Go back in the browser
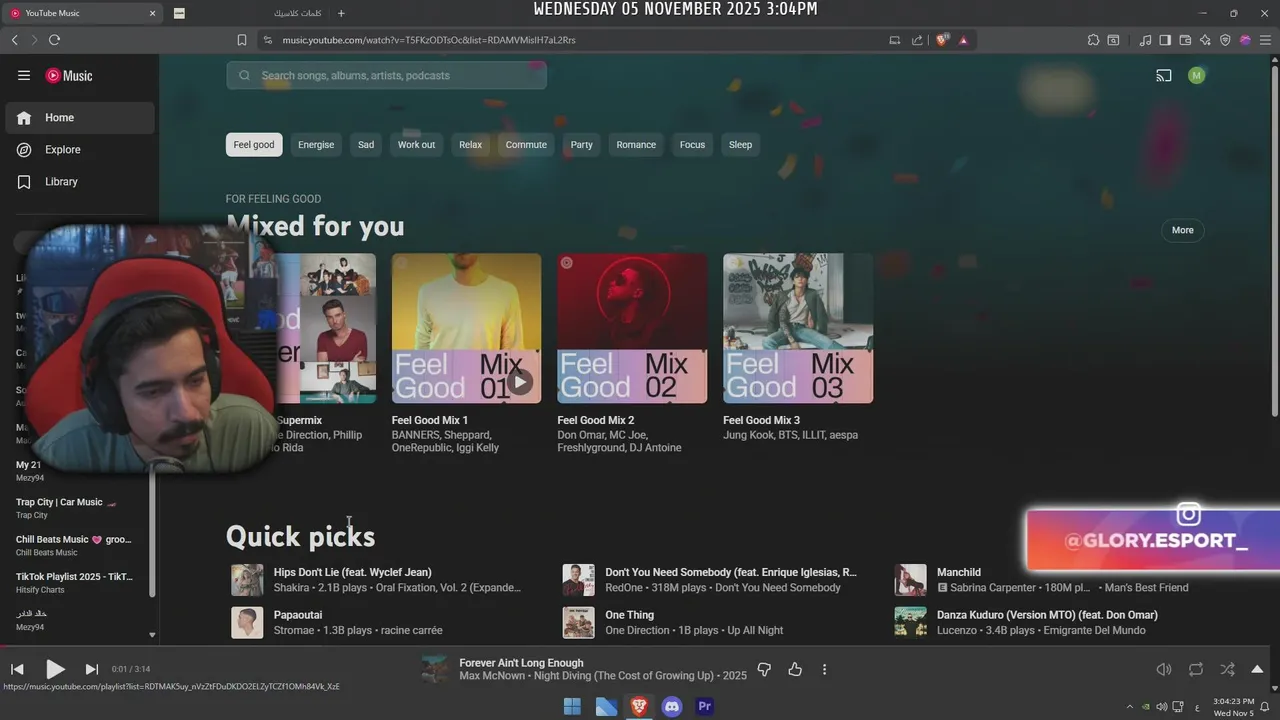Viewport: 1280px width, 720px height. (x=14, y=40)
